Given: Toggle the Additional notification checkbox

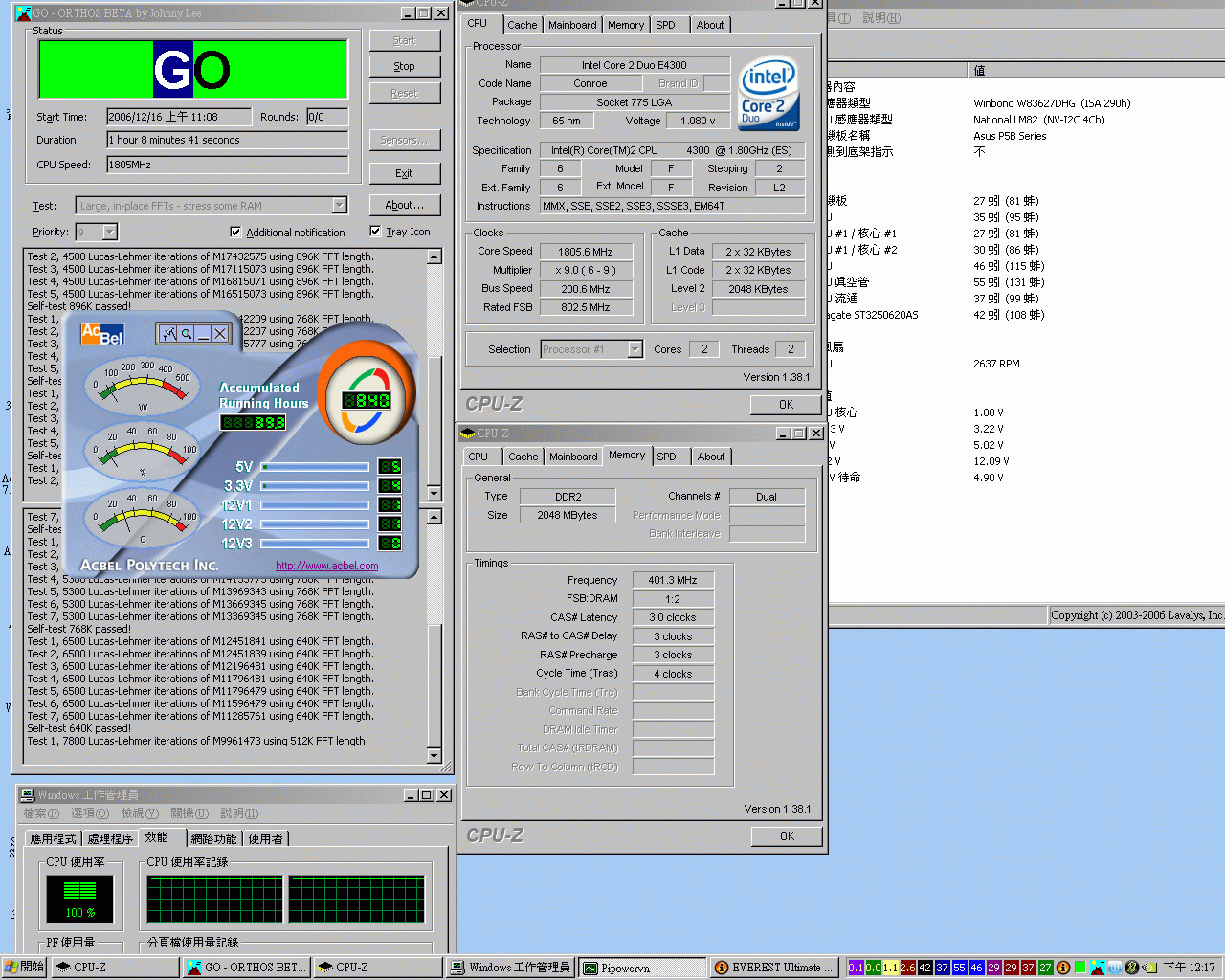Looking at the screenshot, I should (x=235, y=232).
